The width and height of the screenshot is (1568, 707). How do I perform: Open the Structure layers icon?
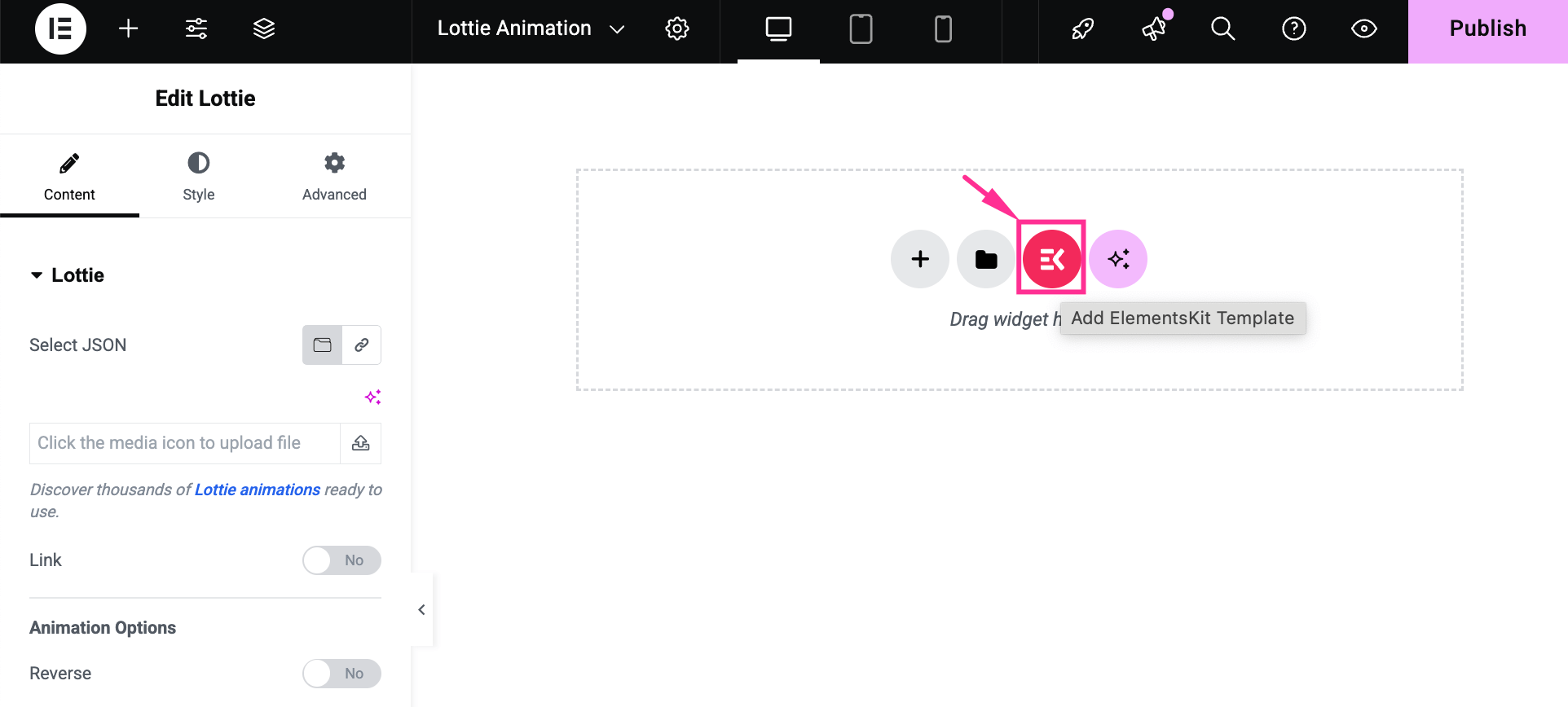pos(264,29)
